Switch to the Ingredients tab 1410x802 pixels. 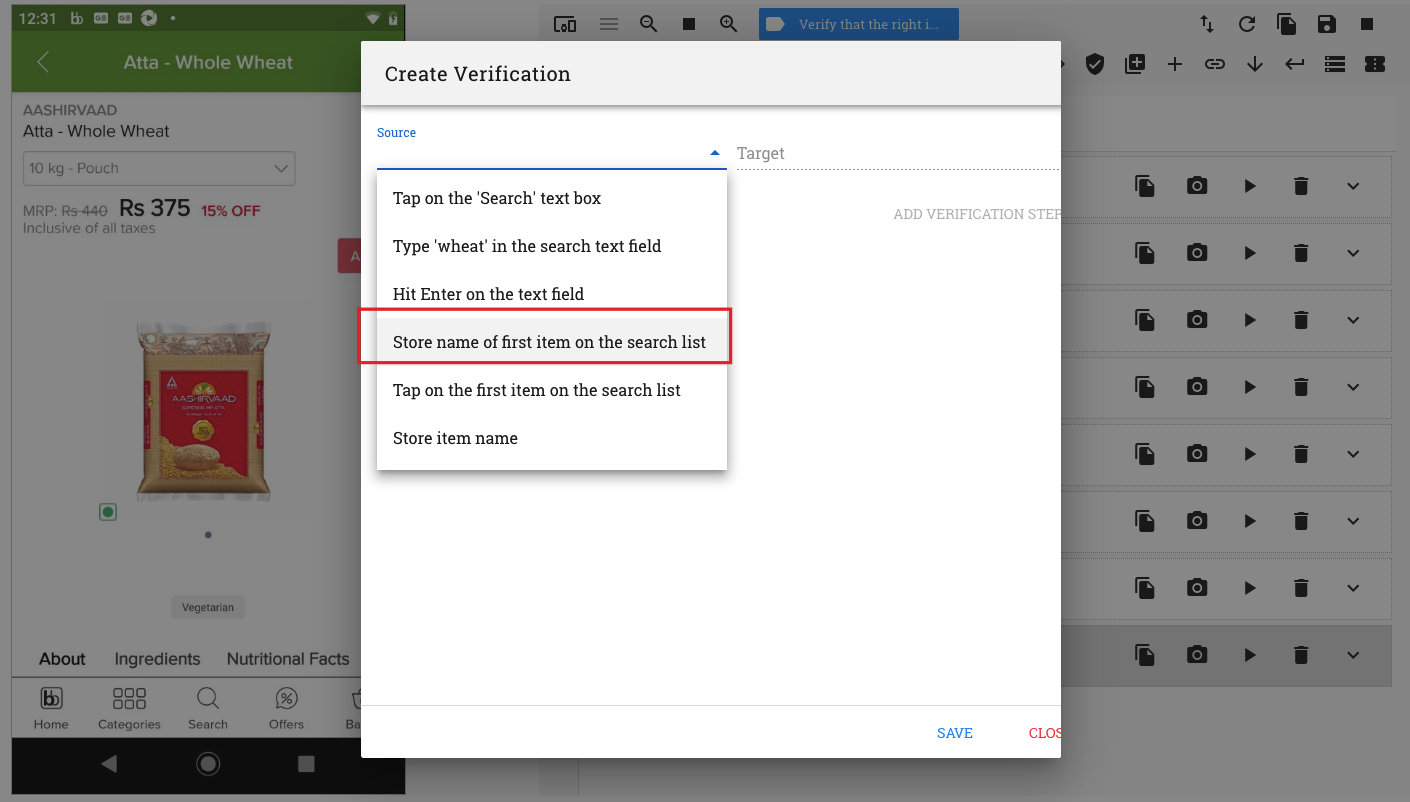157,659
